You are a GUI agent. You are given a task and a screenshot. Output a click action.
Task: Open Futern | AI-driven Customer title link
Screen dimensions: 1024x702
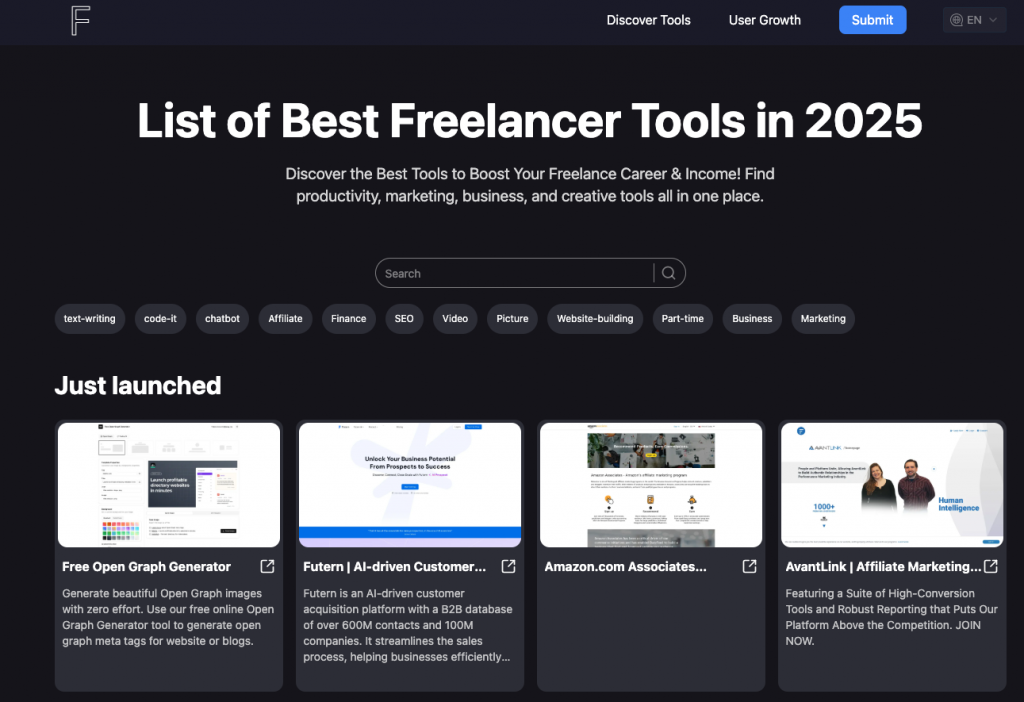click(394, 567)
